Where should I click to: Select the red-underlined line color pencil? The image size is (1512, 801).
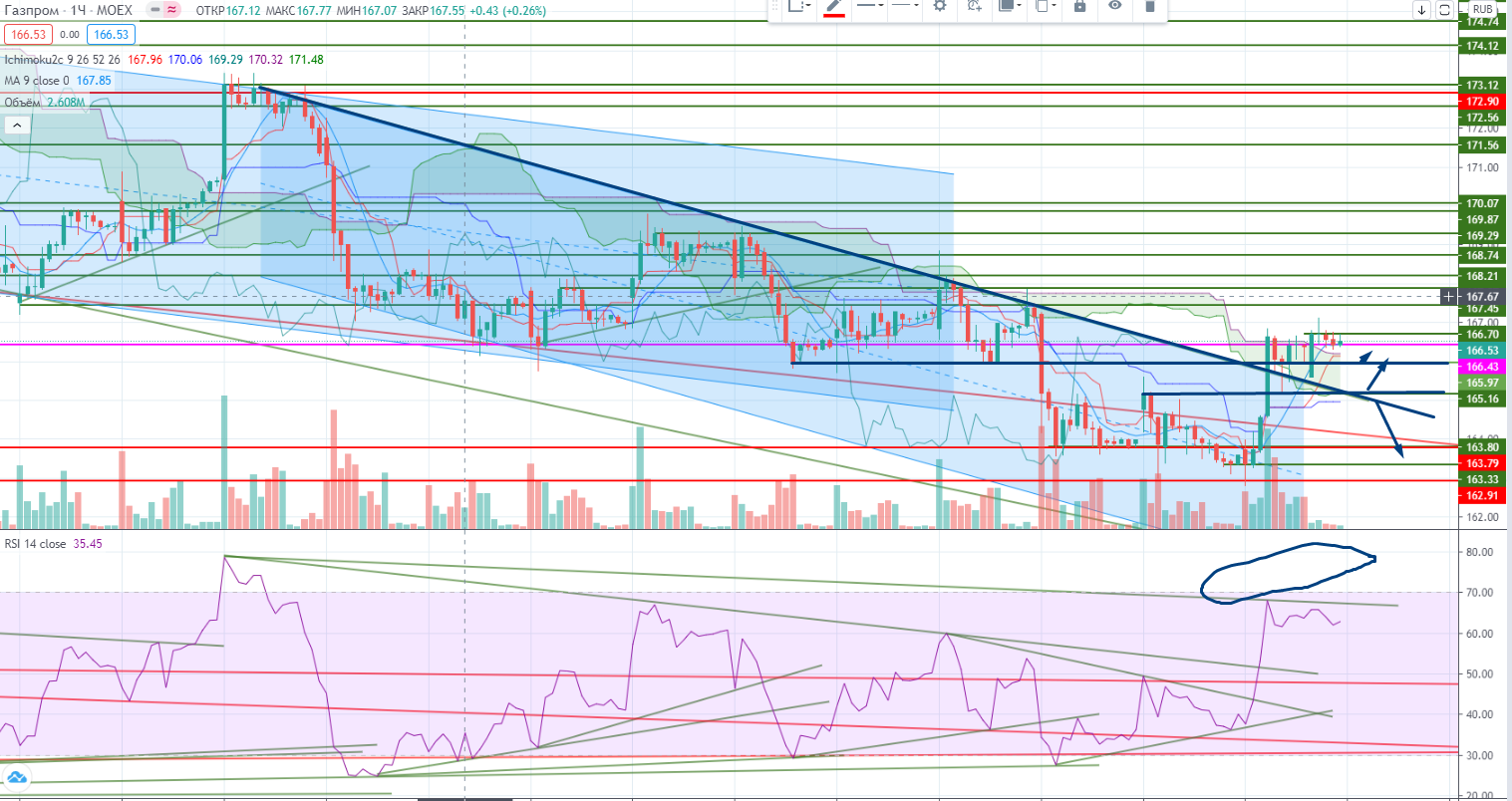(x=834, y=7)
